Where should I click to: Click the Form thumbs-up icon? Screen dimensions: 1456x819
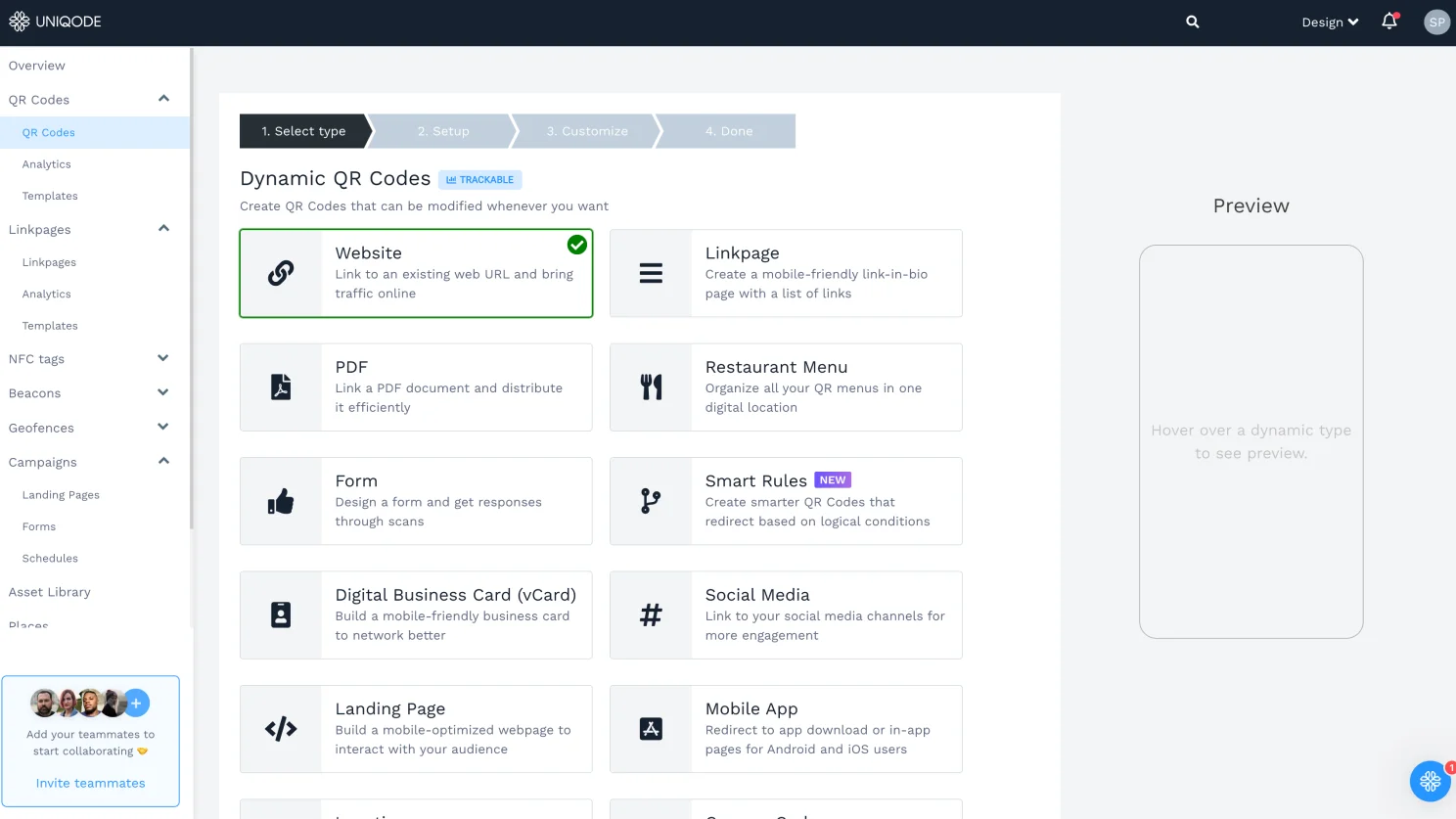coord(281,501)
